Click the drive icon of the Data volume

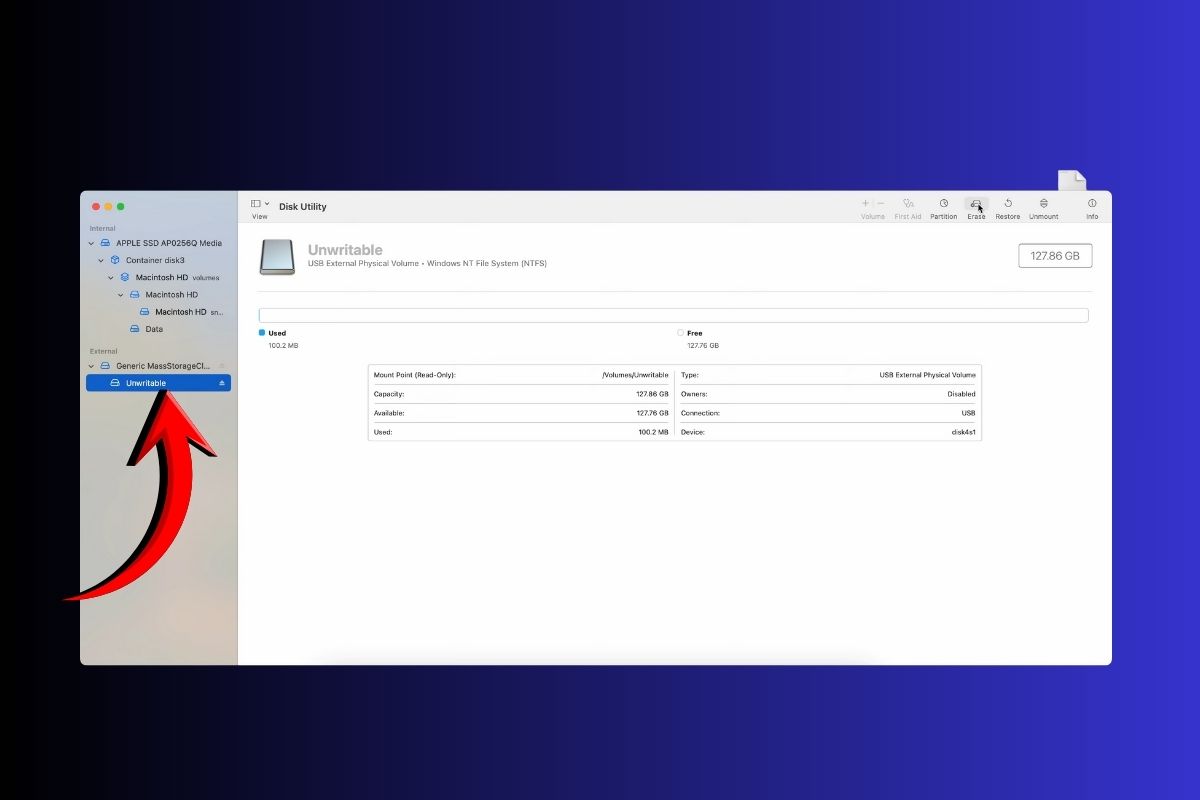tap(135, 329)
